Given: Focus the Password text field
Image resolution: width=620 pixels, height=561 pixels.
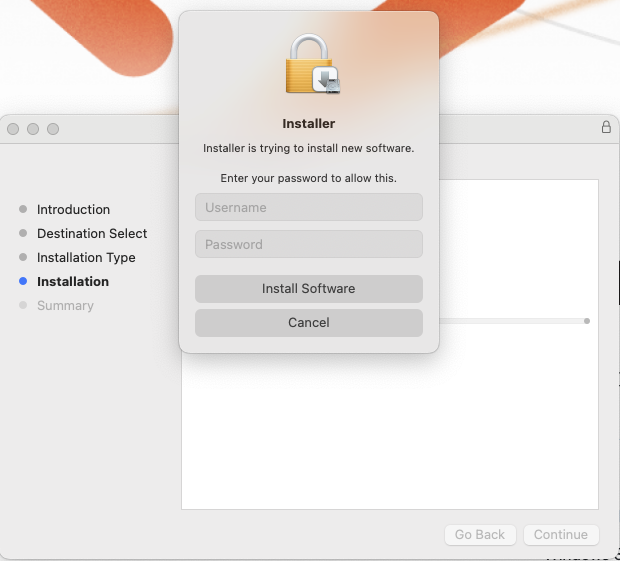Looking at the screenshot, I should click(308, 244).
